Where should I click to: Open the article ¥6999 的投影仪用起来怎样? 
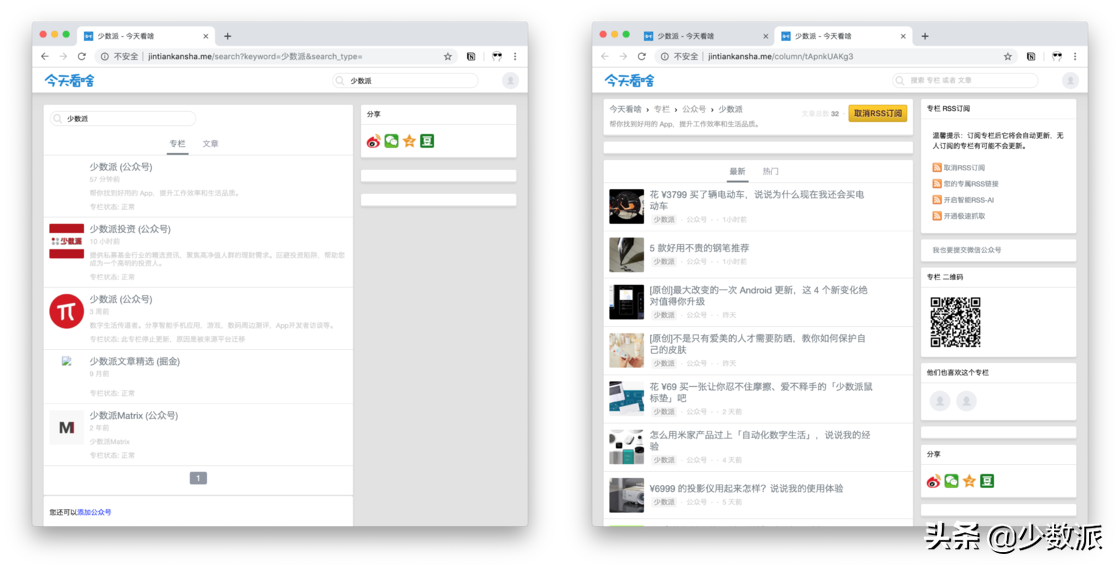tap(746, 488)
